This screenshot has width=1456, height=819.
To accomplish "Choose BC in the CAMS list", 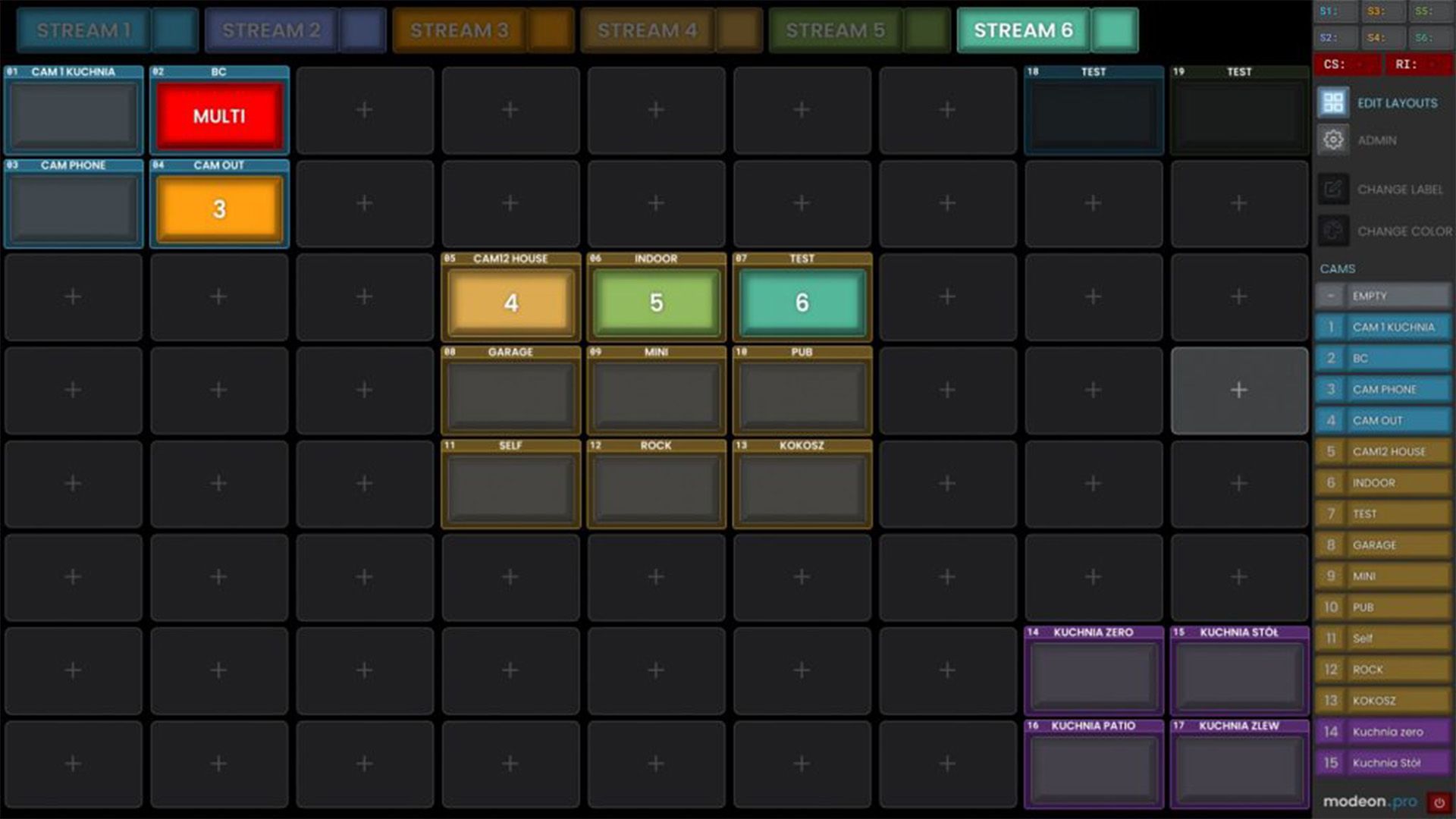I will pyautogui.click(x=1383, y=358).
